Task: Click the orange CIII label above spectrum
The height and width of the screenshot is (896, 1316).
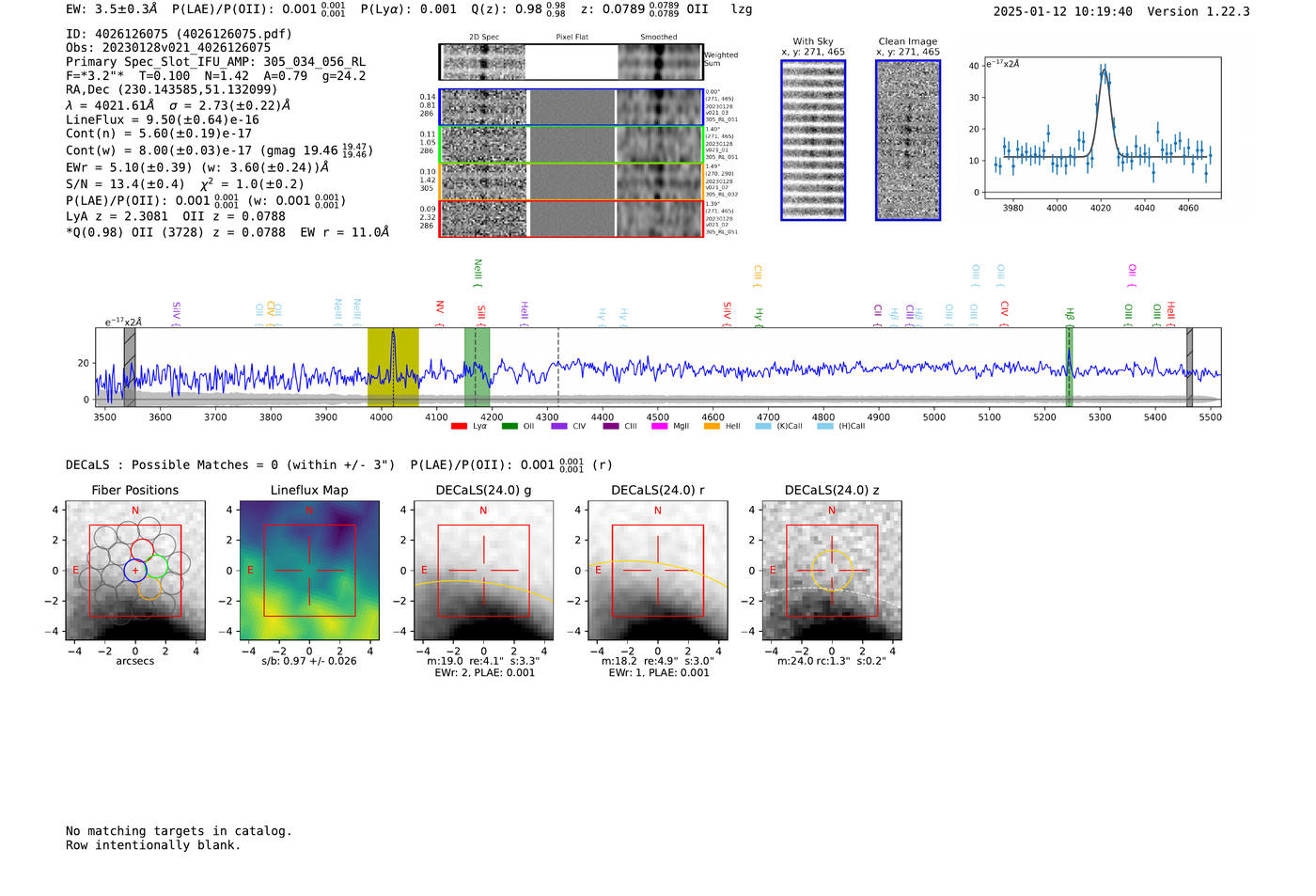Action: pyautogui.click(x=758, y=275)
